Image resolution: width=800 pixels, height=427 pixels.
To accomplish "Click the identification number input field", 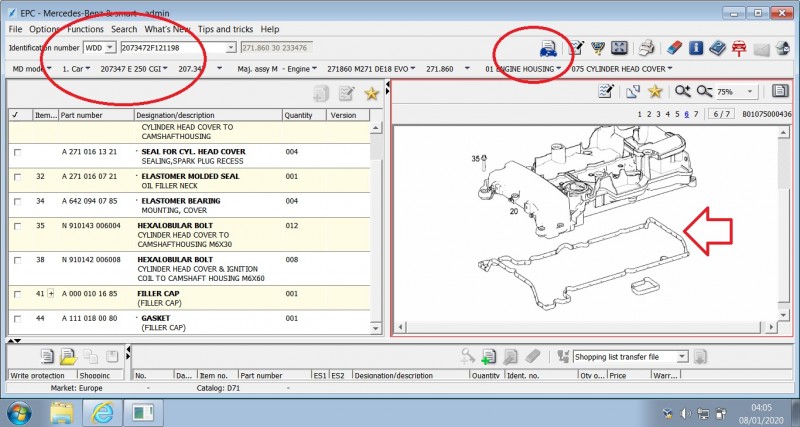I will [173, 47].
